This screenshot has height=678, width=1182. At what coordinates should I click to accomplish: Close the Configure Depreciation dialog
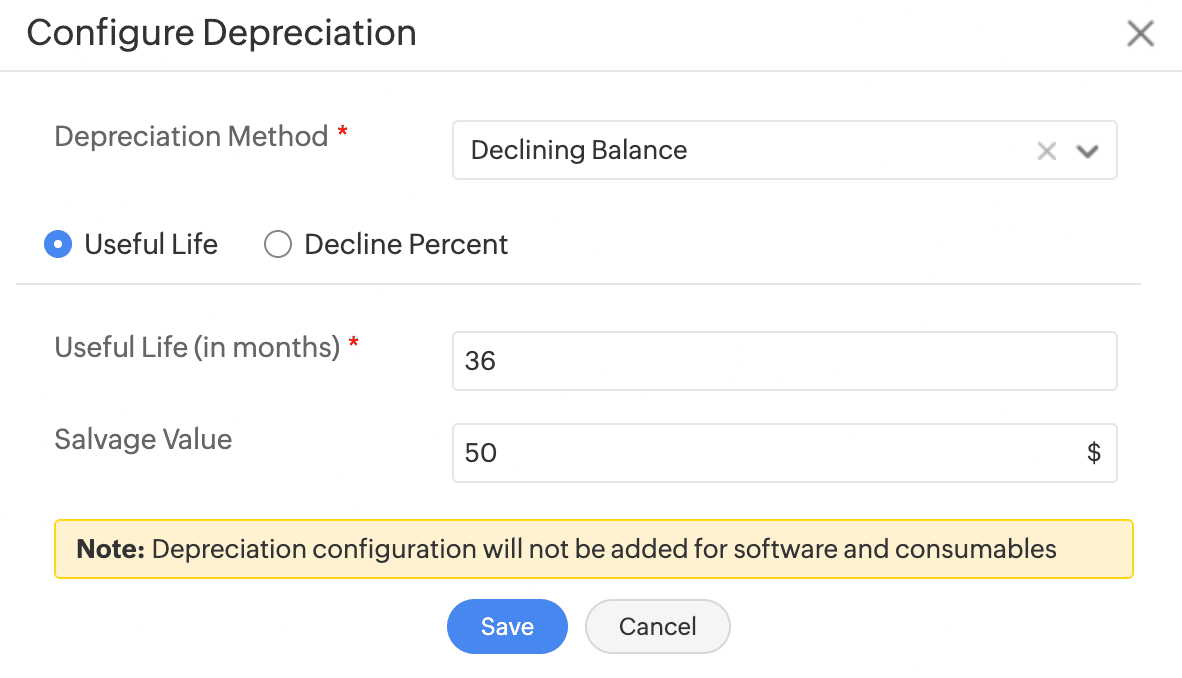[1140, 34]
